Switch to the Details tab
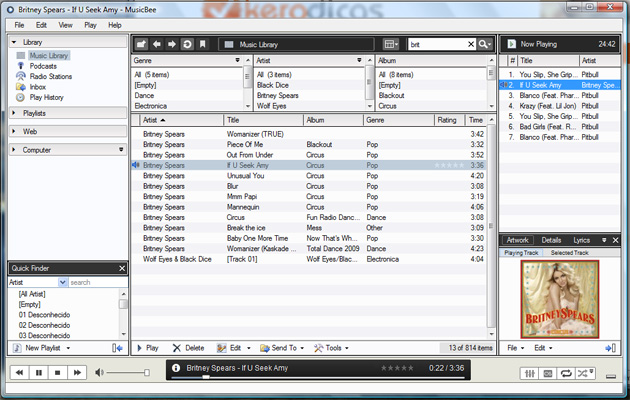The image size is (630, 400). click(x=551, y=240)
